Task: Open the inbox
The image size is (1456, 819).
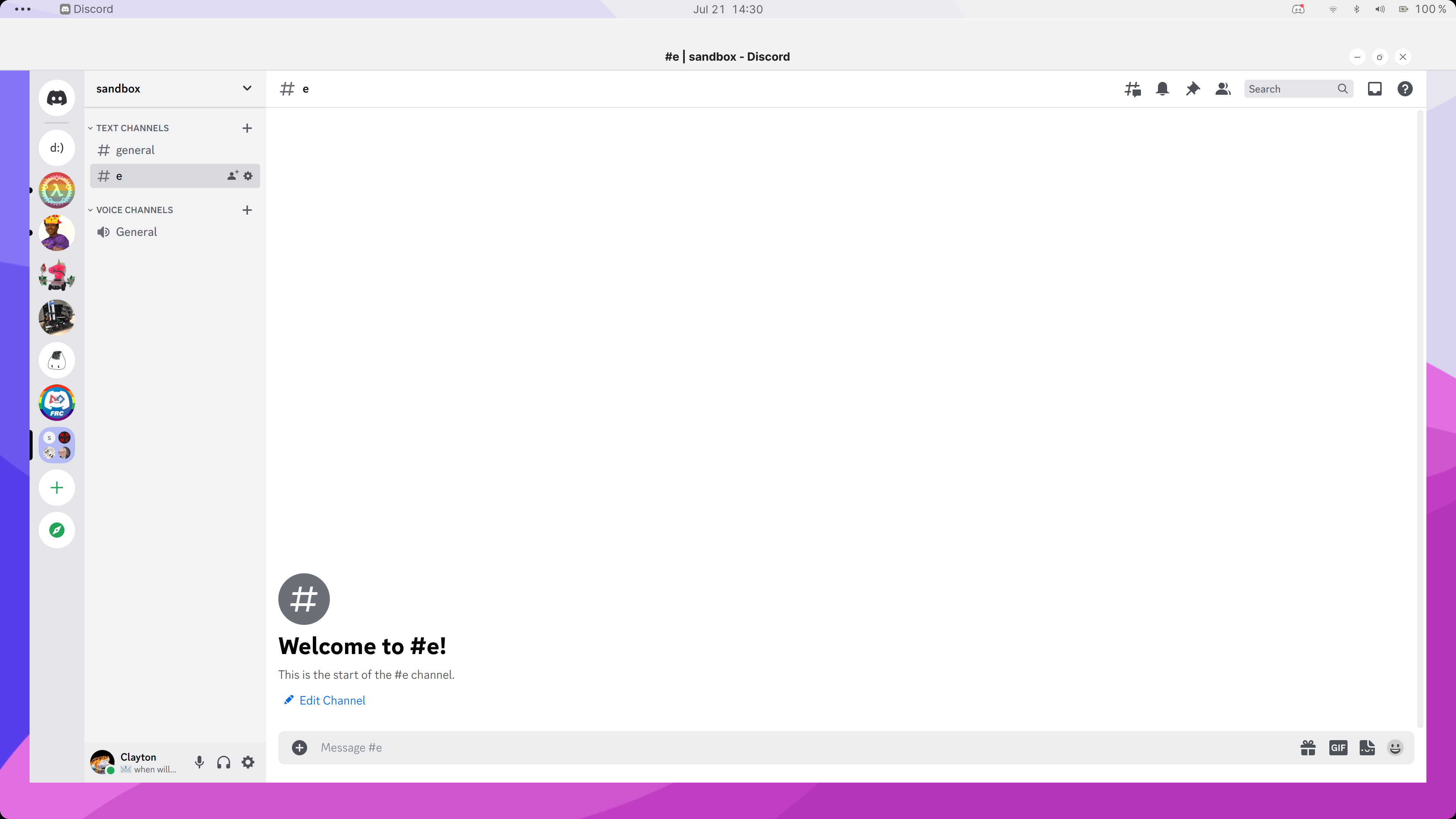Action: [x=1375, y=89]
